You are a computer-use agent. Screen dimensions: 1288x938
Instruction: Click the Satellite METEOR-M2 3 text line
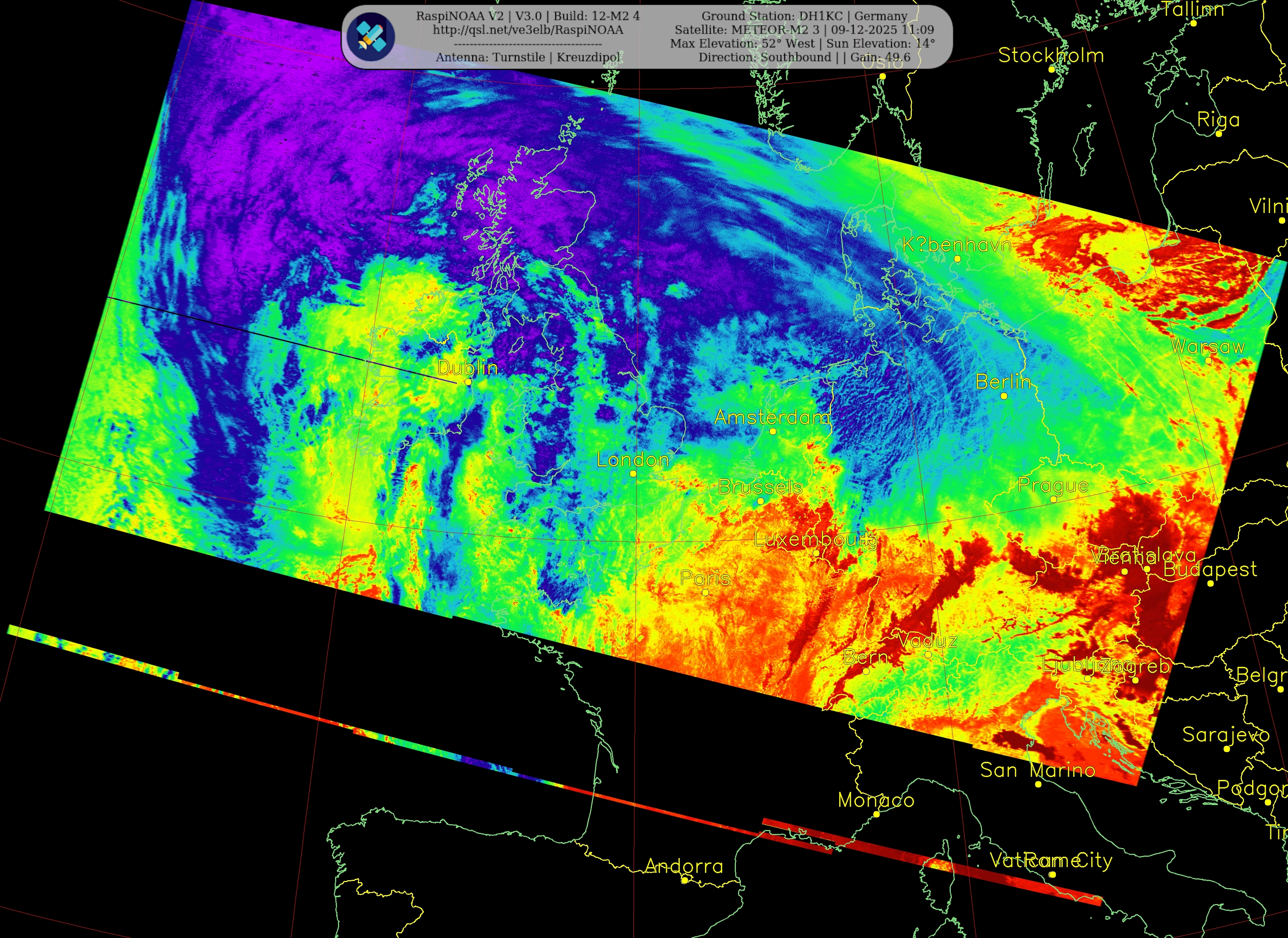[804, 30]
